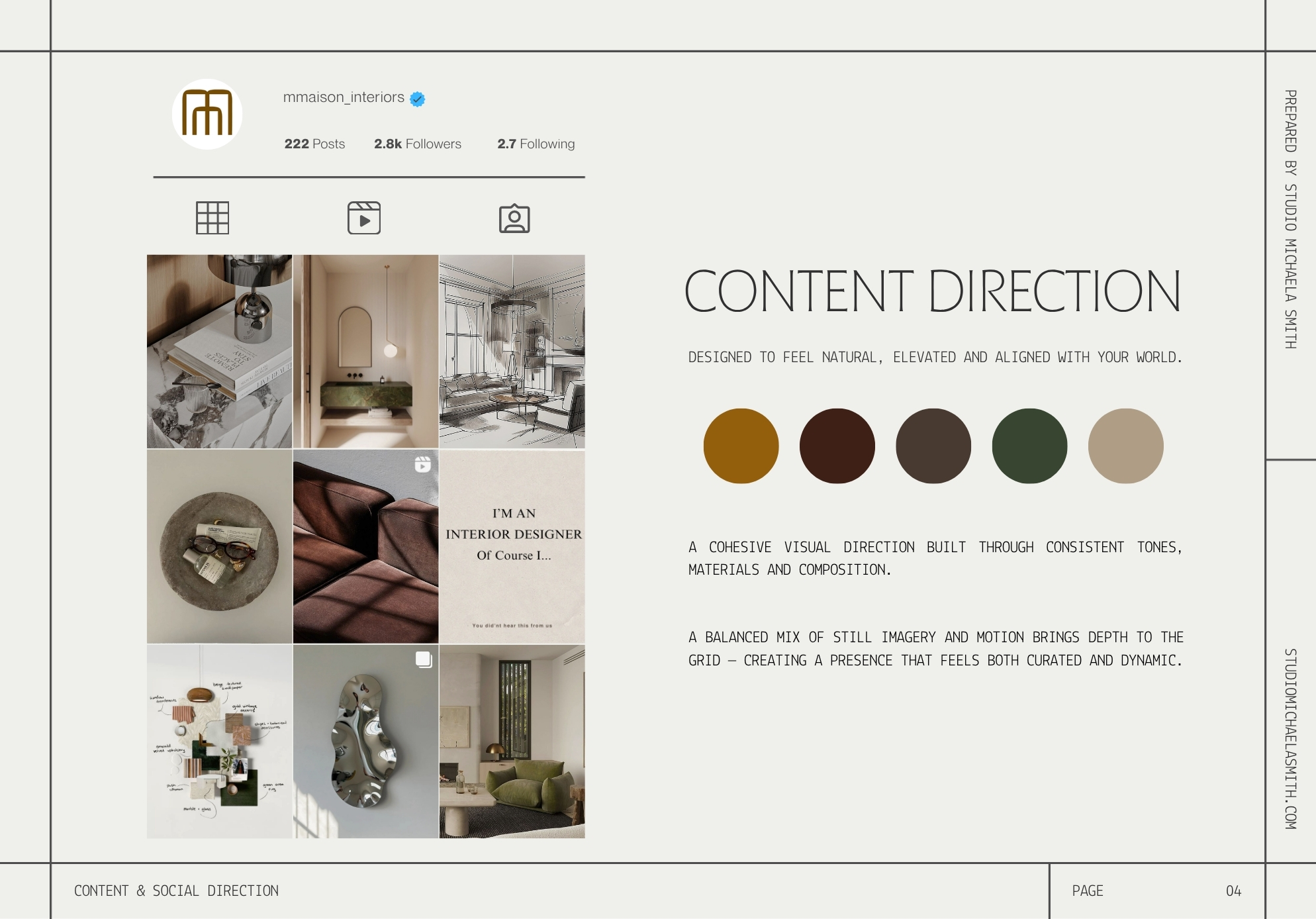
Task: Click the mmaison profile logo avatar
Action: [x=207, y=114]
